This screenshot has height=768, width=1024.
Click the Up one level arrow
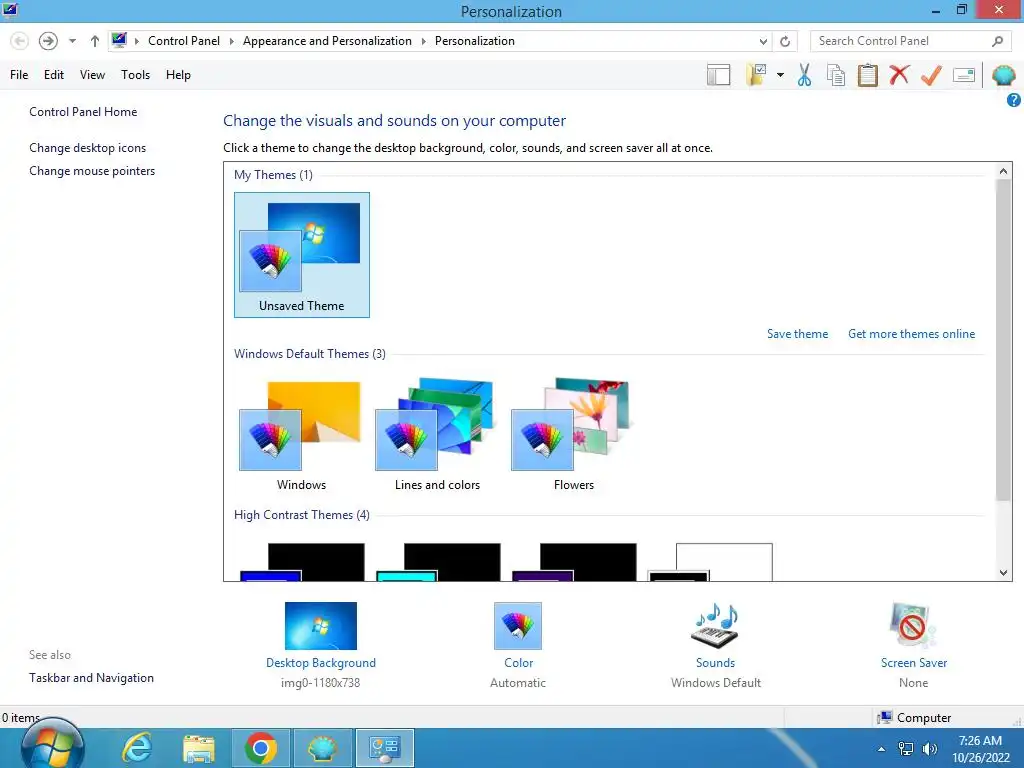coord(95,41)
